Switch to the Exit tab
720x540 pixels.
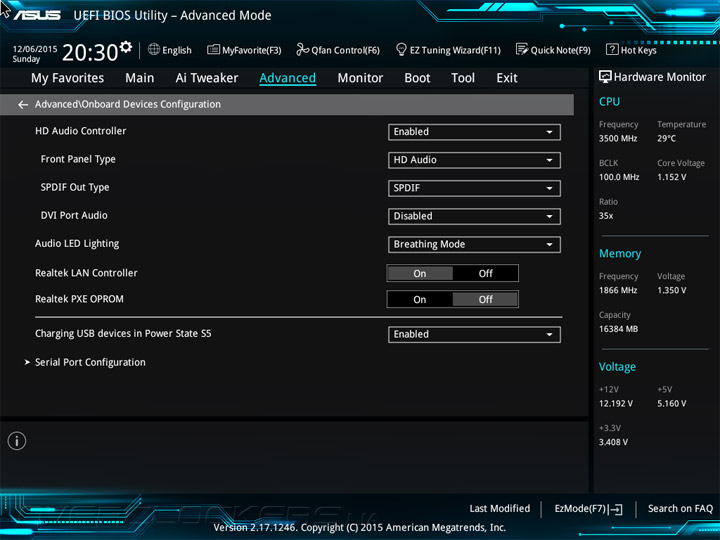(507, 78)
